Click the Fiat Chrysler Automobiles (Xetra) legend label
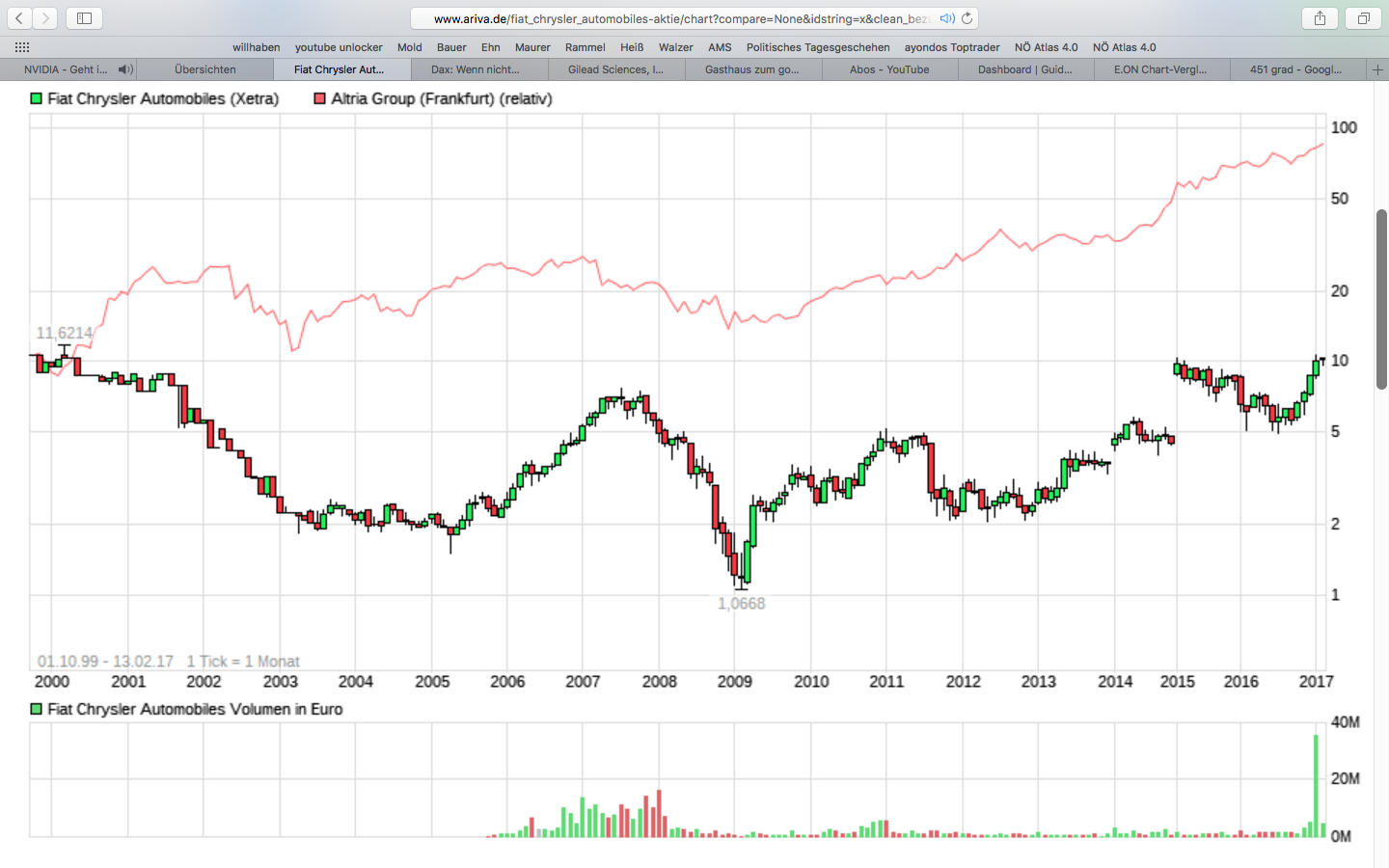The height and width of the screenshot is (868, 1389). tap(163, 98)
